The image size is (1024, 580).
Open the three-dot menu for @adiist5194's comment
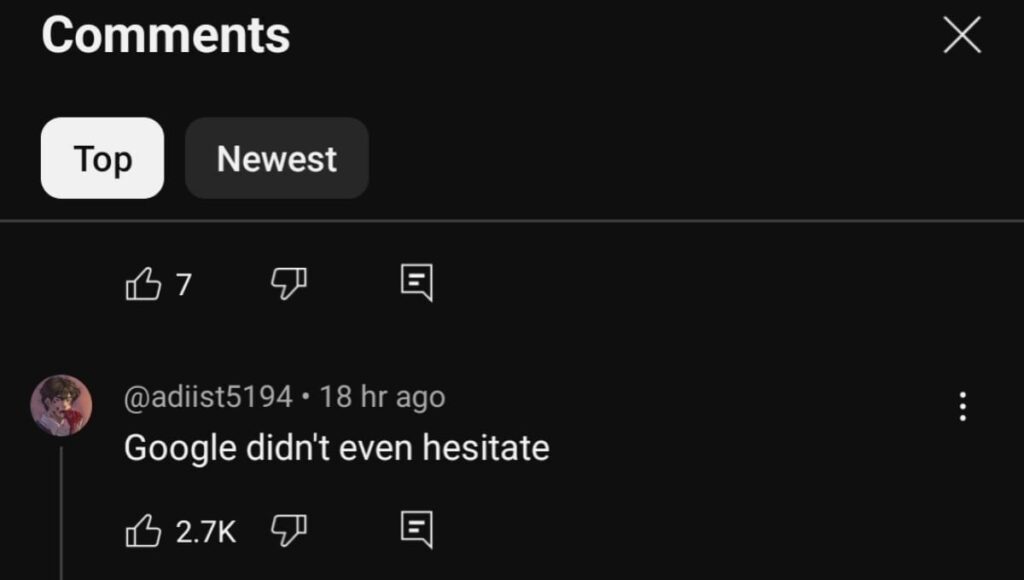(962, 406)
